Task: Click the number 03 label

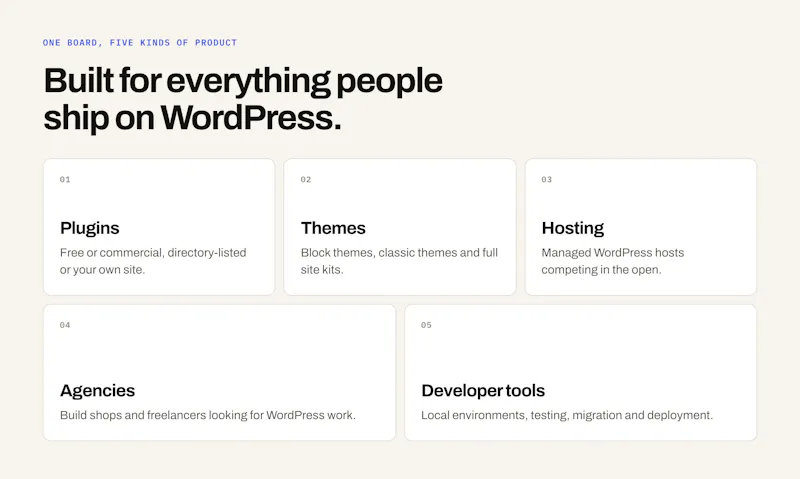Action: (x=546, y=180)
